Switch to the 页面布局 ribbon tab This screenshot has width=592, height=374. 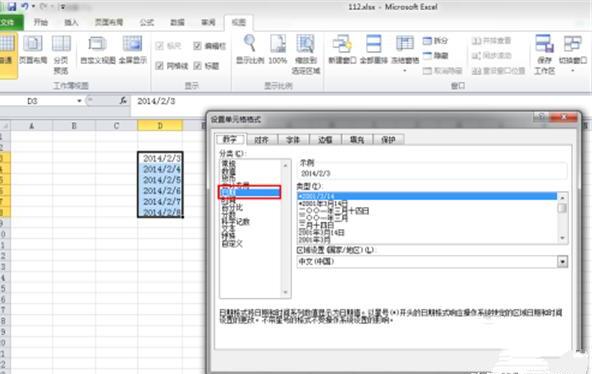[109, 23]
